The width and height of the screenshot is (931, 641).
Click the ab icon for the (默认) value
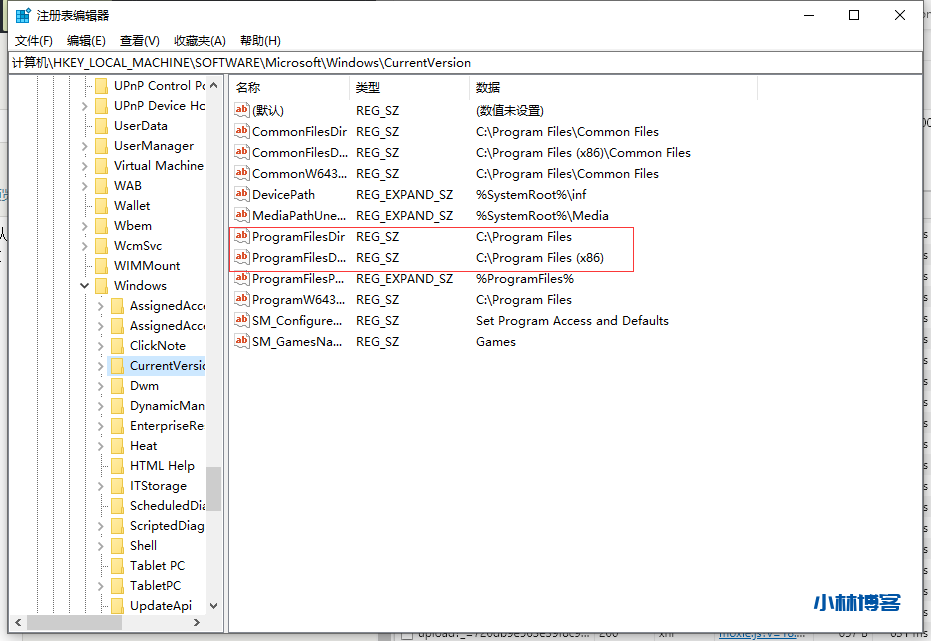tap(241, 111)
